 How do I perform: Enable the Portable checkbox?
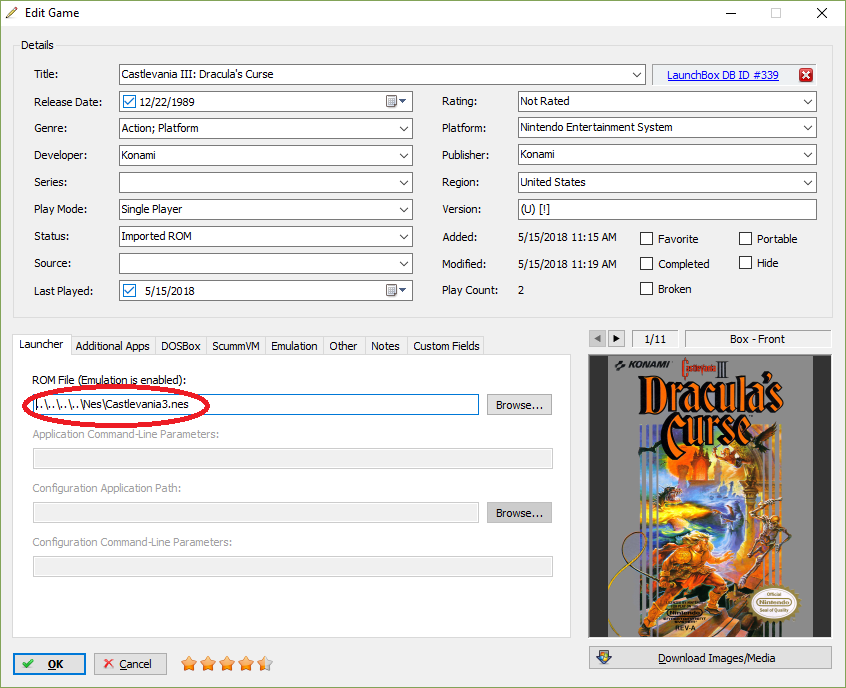[745, 239]
